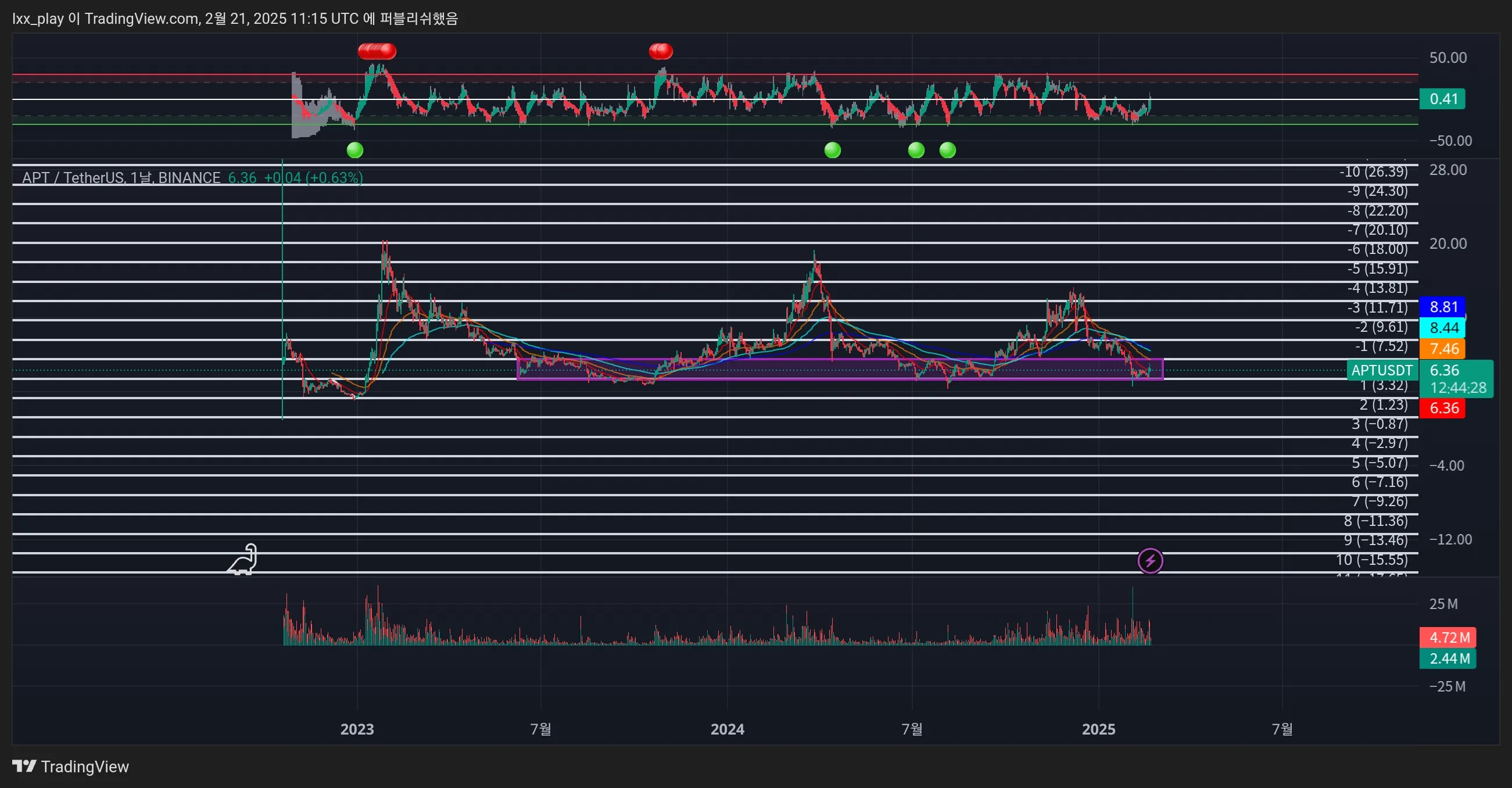1512x788 pixels.
Task: Click the −12.00 price scale value
Action: click(1450, 540)
